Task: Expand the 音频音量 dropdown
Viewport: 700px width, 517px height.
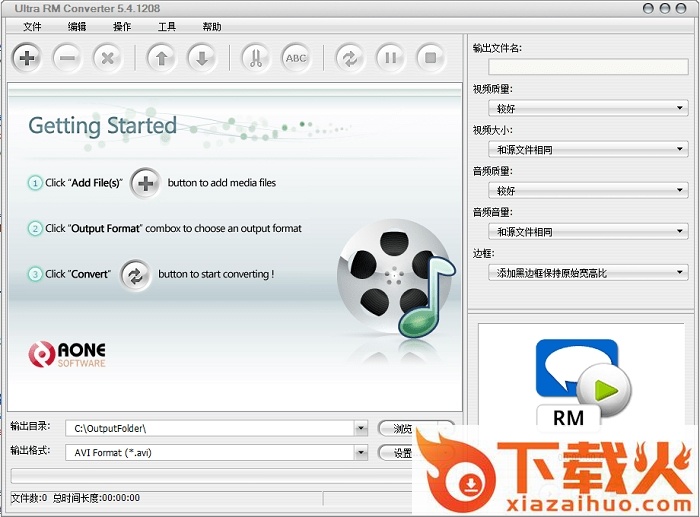Action: pos(588,231)
